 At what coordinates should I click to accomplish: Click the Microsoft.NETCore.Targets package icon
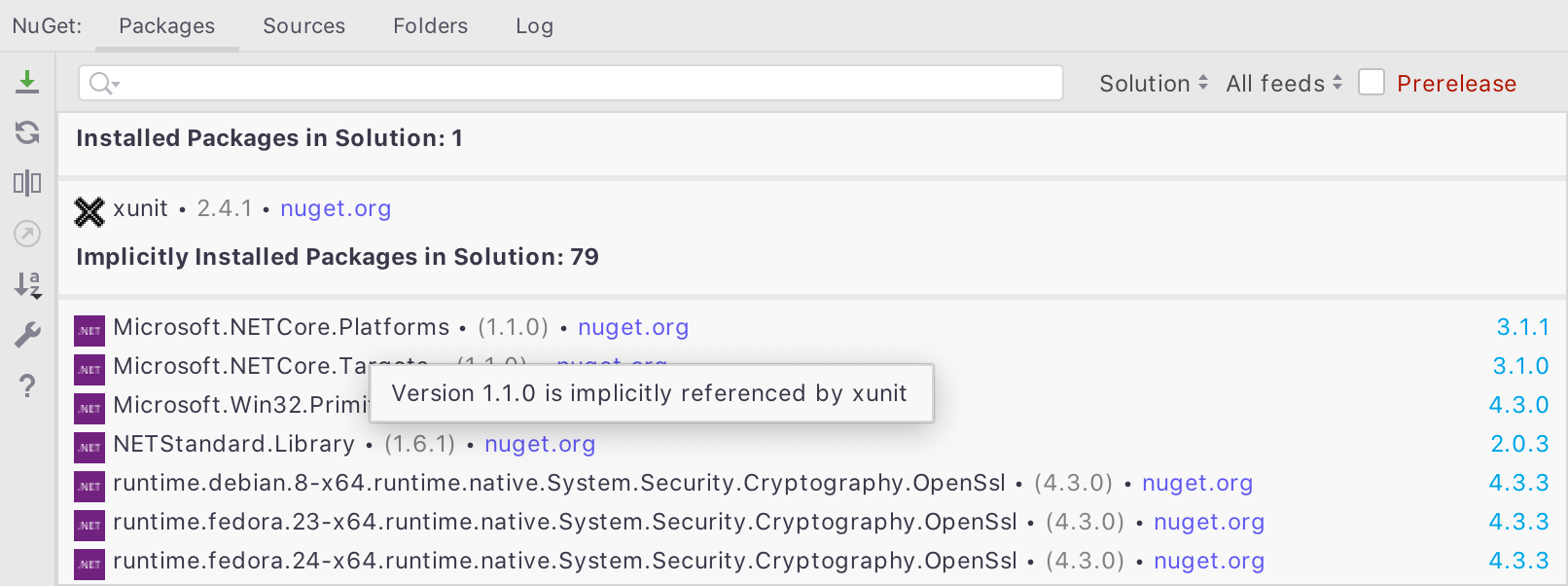click(x=89, y=370)
